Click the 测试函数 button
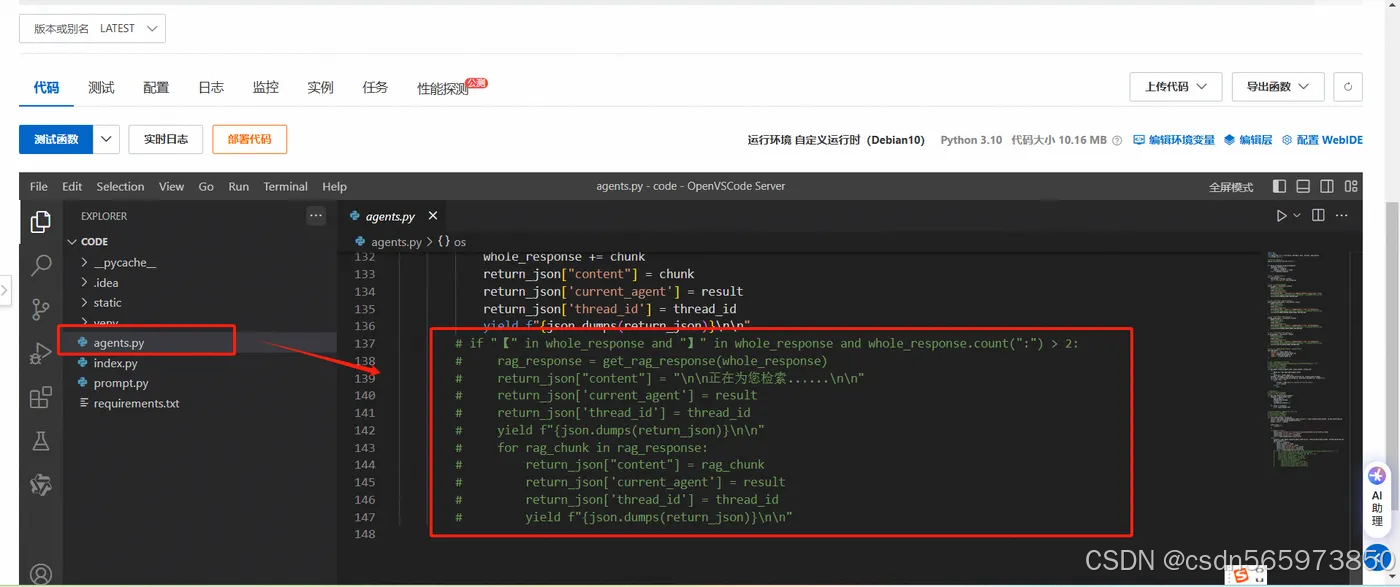This screenshot has height=587, width=1400. point(56,139)
